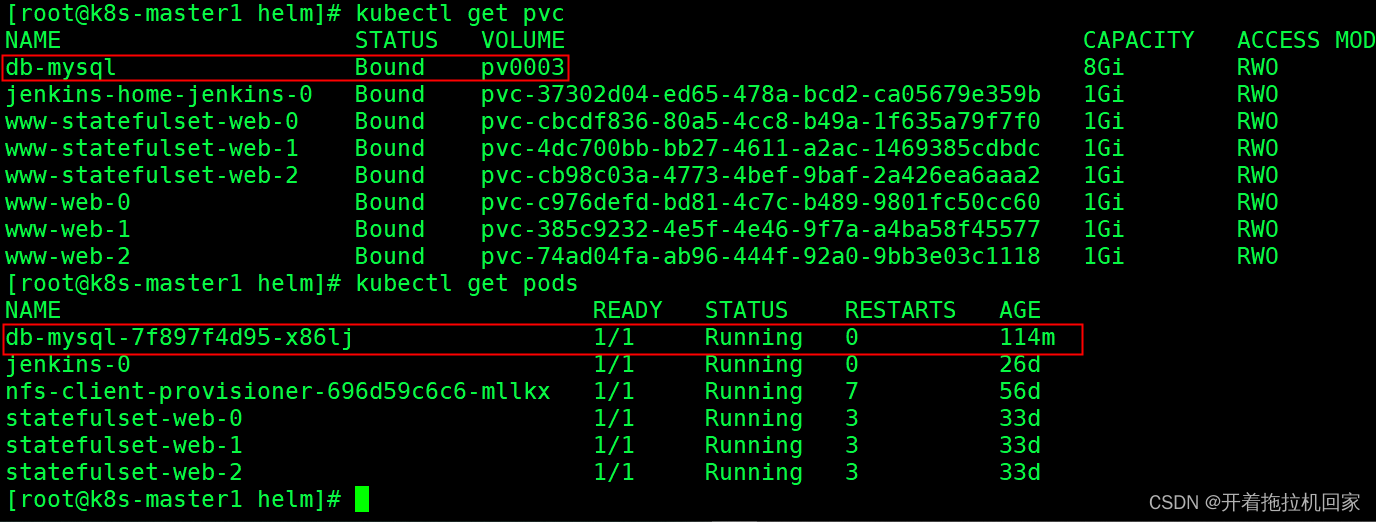Click the kubectl get pods command text

(x=467, y=284)
